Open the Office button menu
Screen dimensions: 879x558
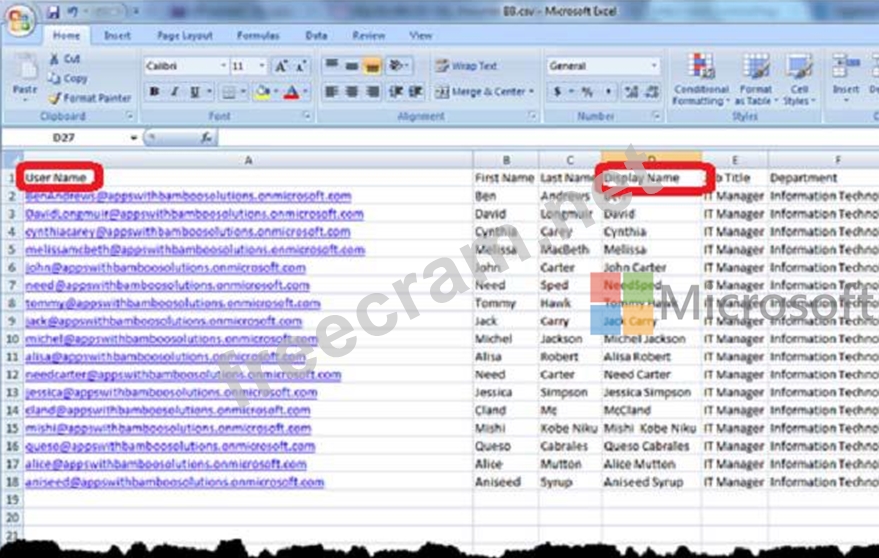20,19
